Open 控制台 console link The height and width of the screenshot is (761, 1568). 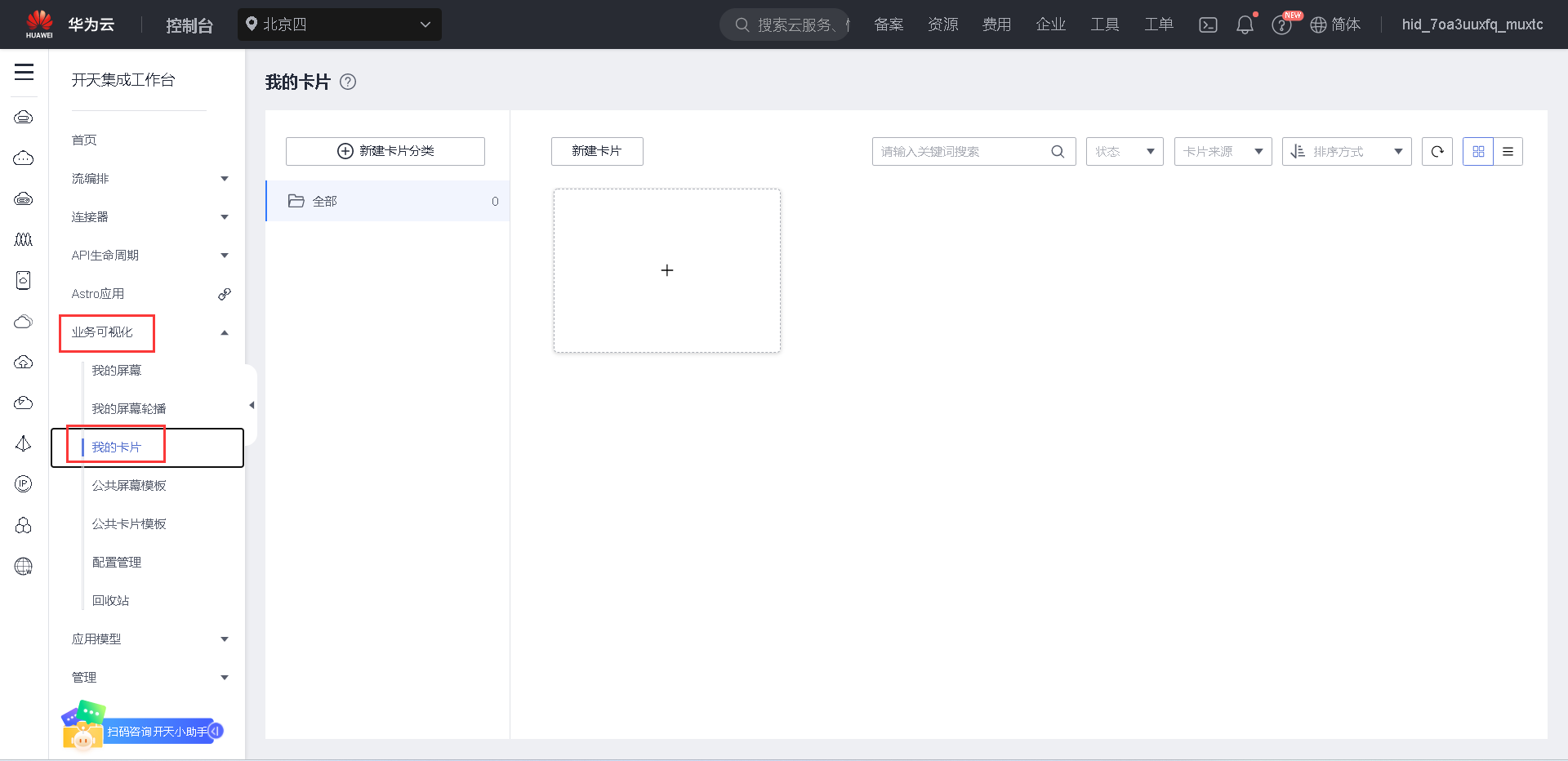pyautogui.click(x=189, y=25)
